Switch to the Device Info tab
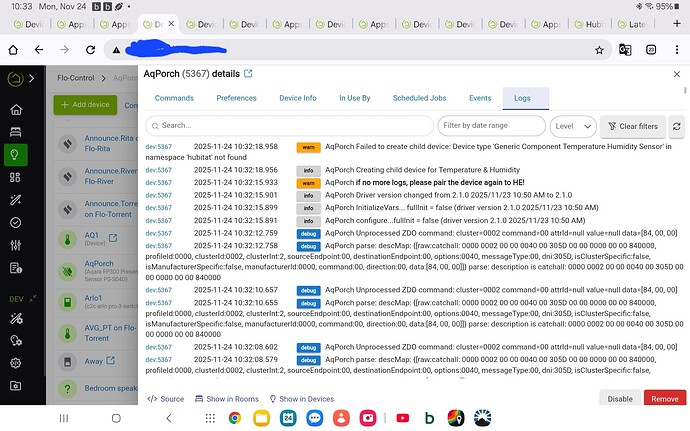The width and height of the screenshot is (690, 431). point(298,98)
